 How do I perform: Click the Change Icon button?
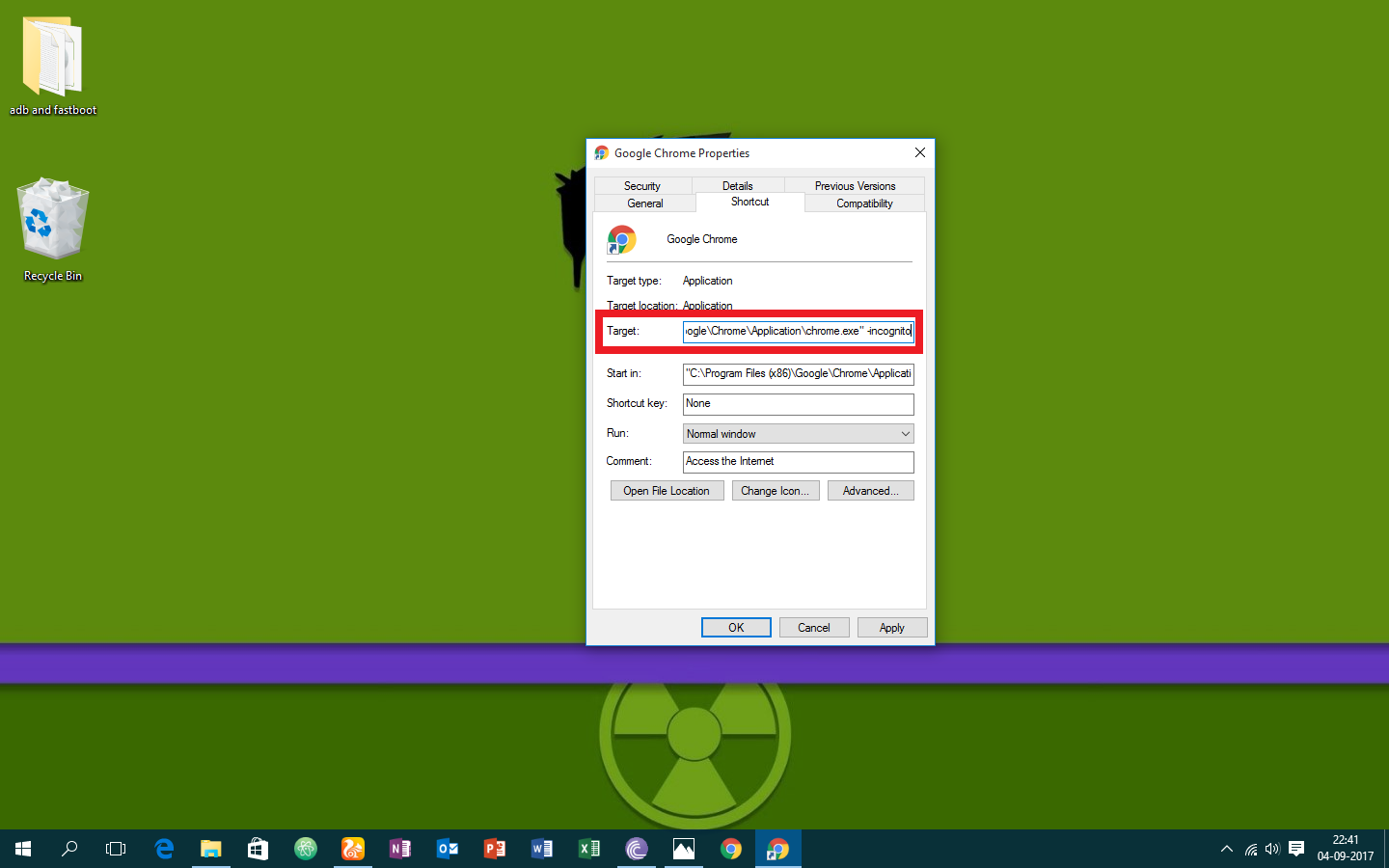coord(776,490)
